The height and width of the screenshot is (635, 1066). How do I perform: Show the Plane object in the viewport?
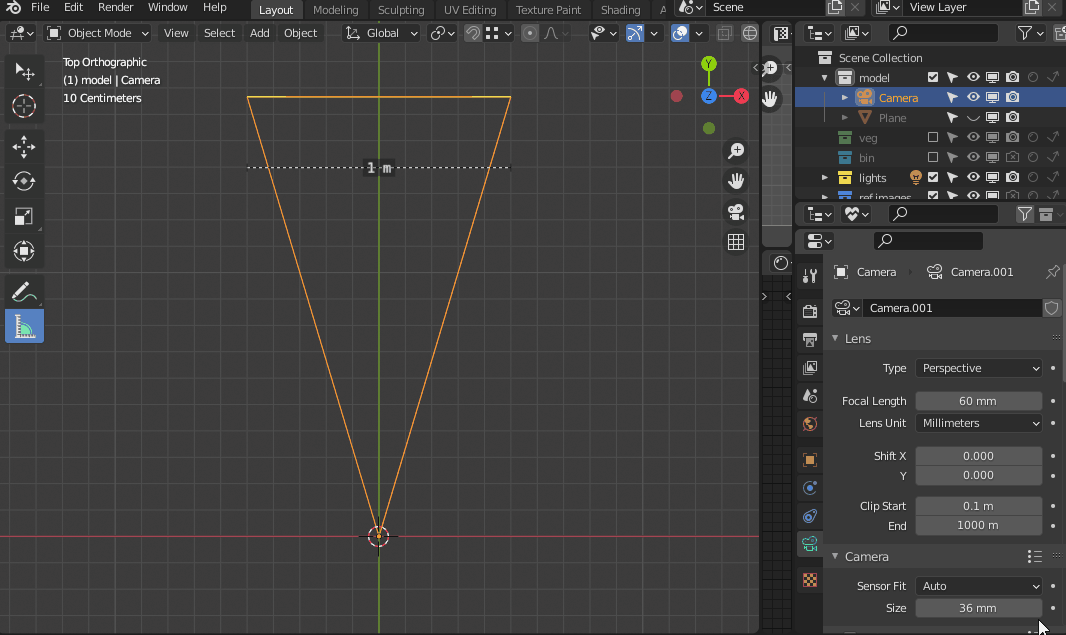[x=971, y=117]
